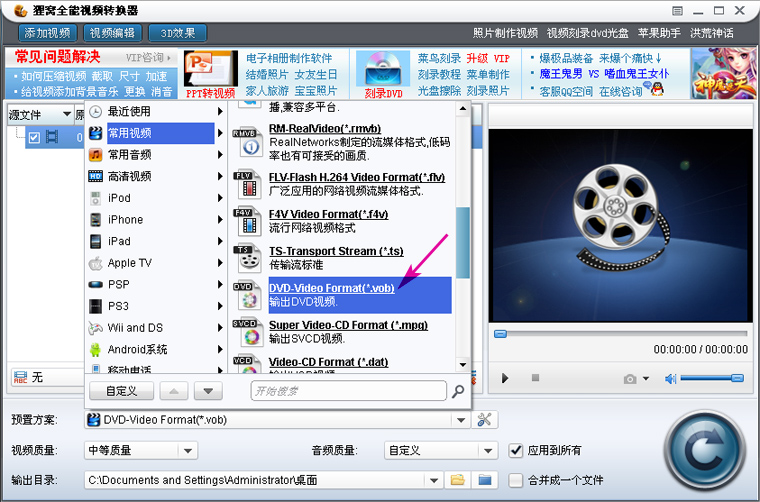Play the preview video
Viewport: 760px width, 502px height.
(505, 378)
